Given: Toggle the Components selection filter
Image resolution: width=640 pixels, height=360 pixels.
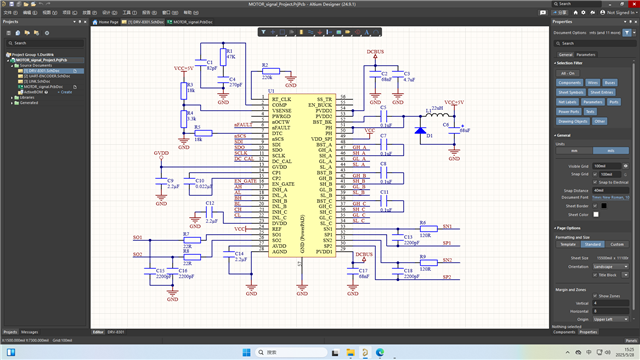Looking at the screenshot, I should tap(569, 82).
